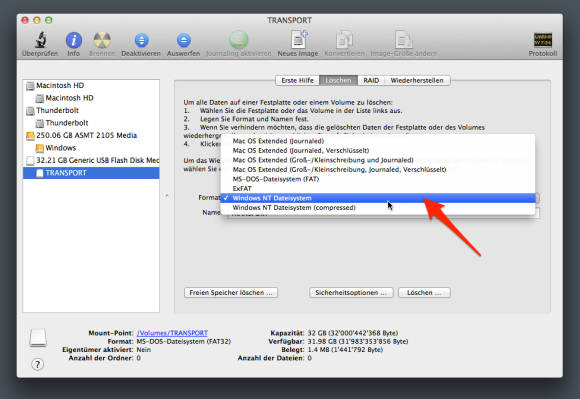Image resolution: width=580 pixels, height=399 pixels.
Task: Click the Verfügbar value 31.98 GB
Action: click(x=358, y=341)
